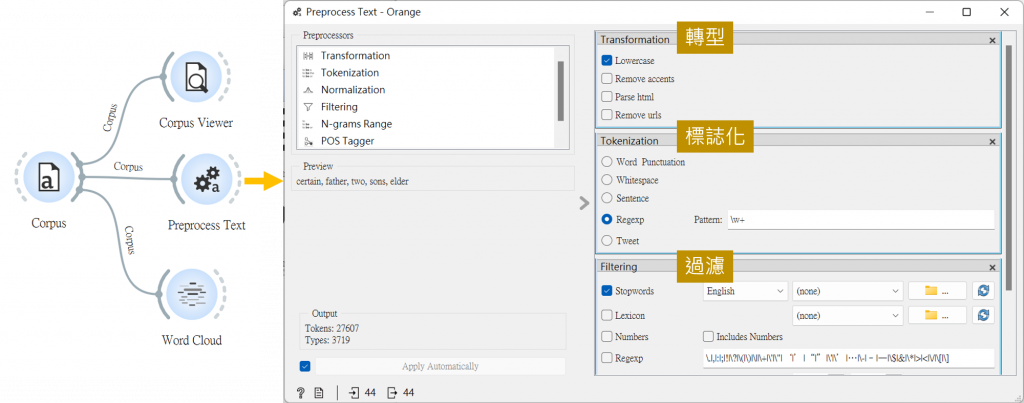
Task: Click the preview text 'certain, father, two, sons, elder'
Action: (x=352, y=182)
